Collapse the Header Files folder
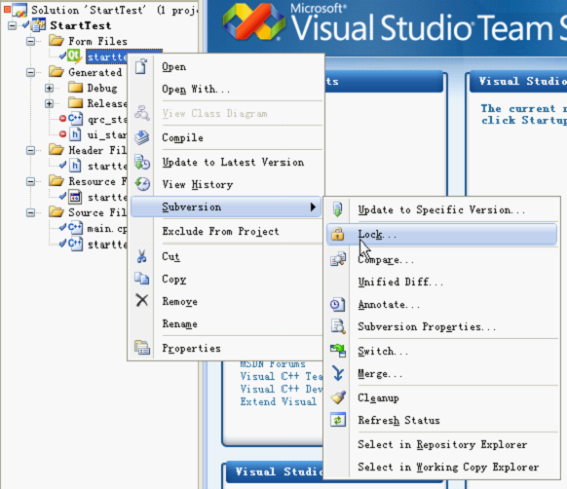Image resolution: width=567 pixels, height=489 pixels. pyautogui.click(x=31, y=150)
